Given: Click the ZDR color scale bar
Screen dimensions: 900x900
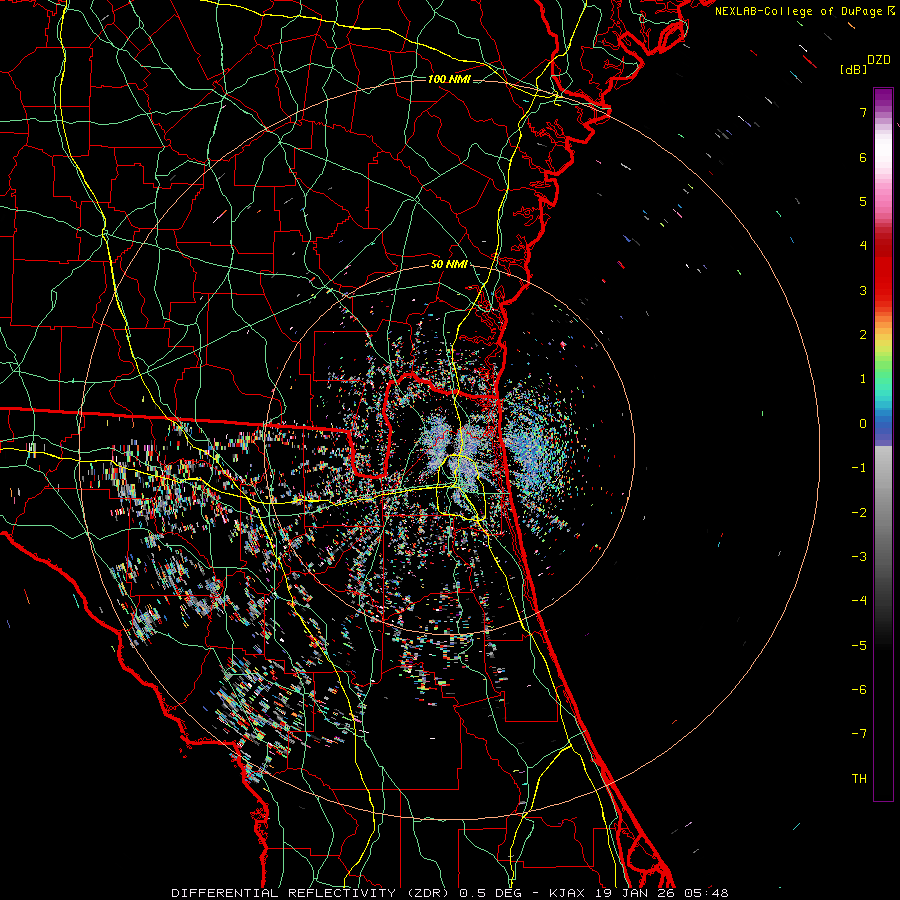Looking at the screenshot, I should coord(883,444).
